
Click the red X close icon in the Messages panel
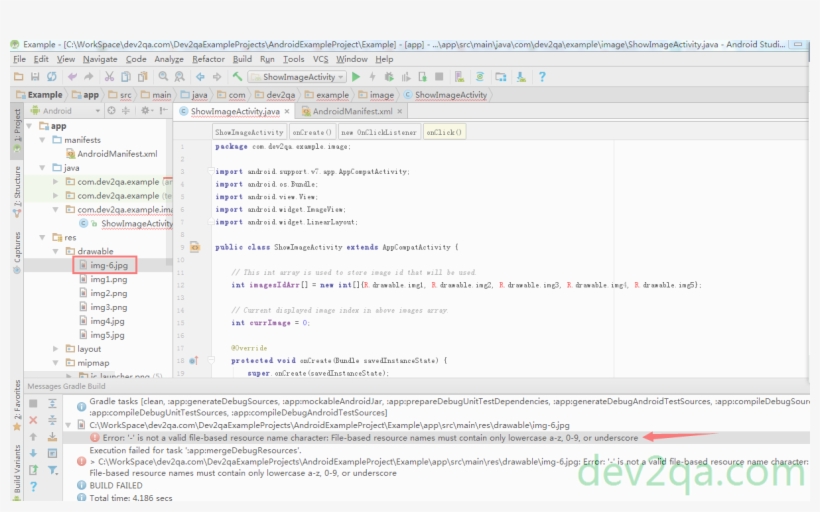pyautogui.click(x=33, y=420)
